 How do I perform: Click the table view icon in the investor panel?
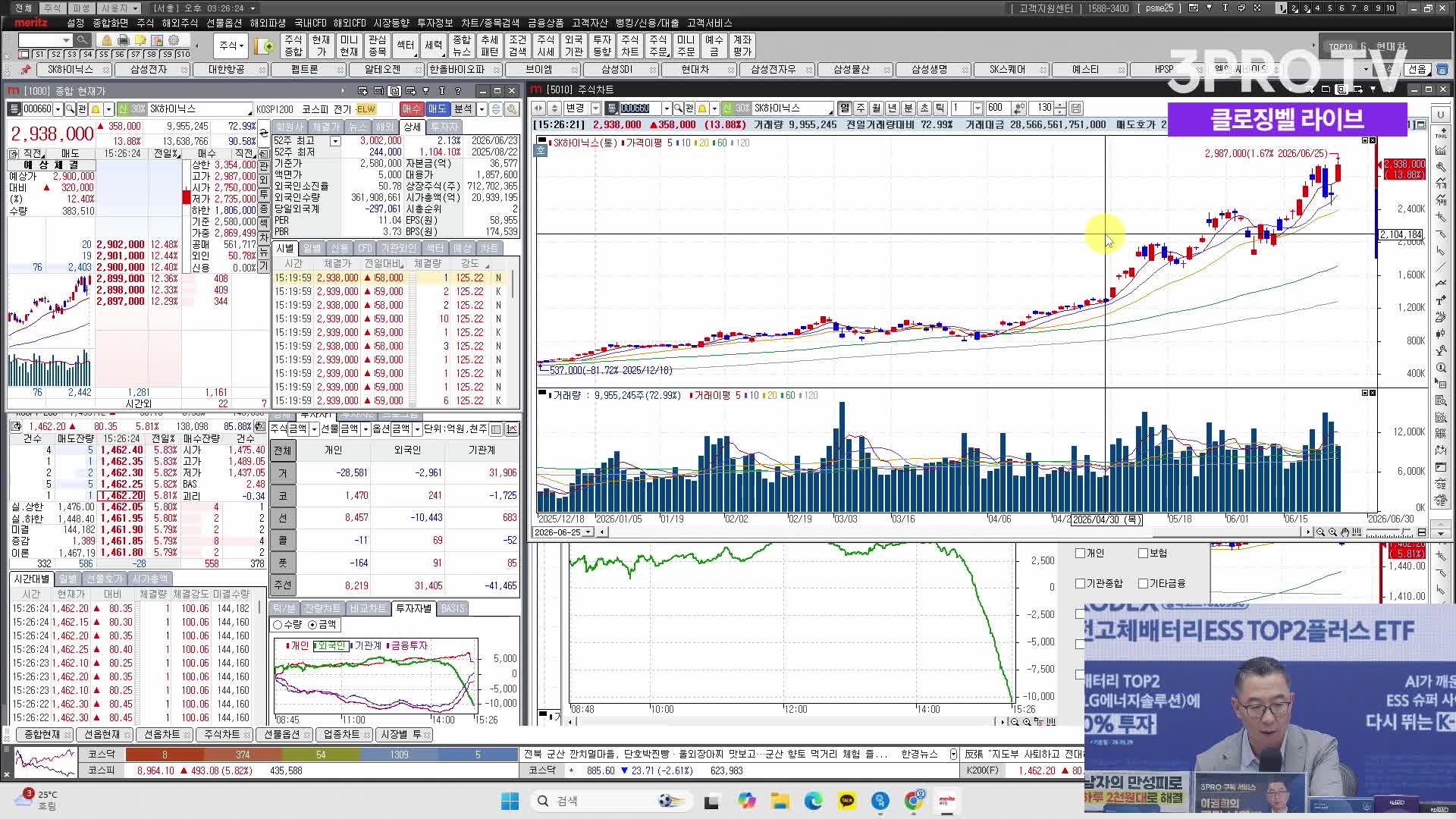click(x=496, y=429)
